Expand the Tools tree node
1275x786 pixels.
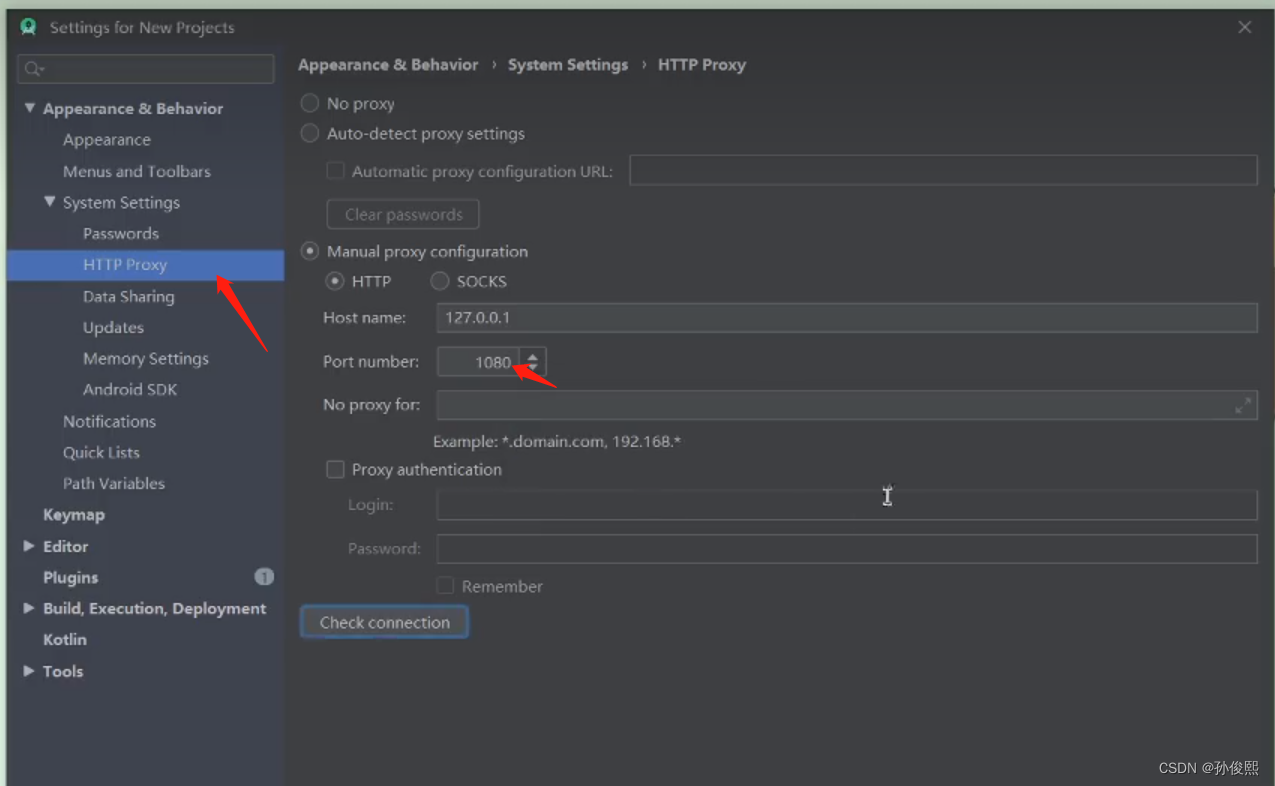[x=29, y=671]
